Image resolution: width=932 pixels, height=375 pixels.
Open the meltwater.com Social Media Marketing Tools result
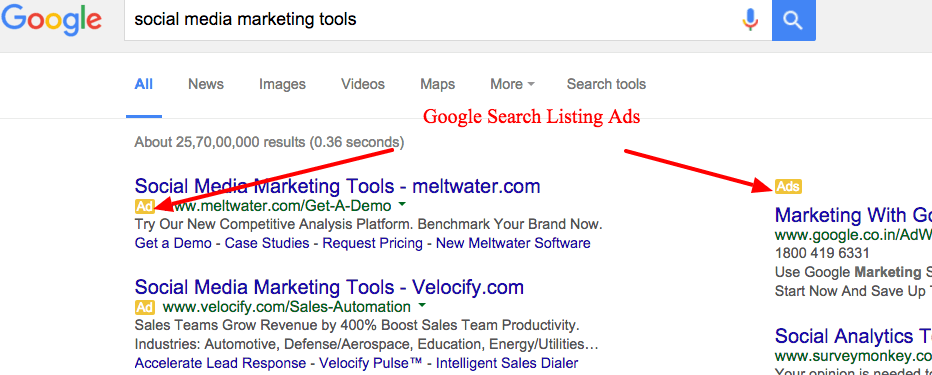click(337, 186)
